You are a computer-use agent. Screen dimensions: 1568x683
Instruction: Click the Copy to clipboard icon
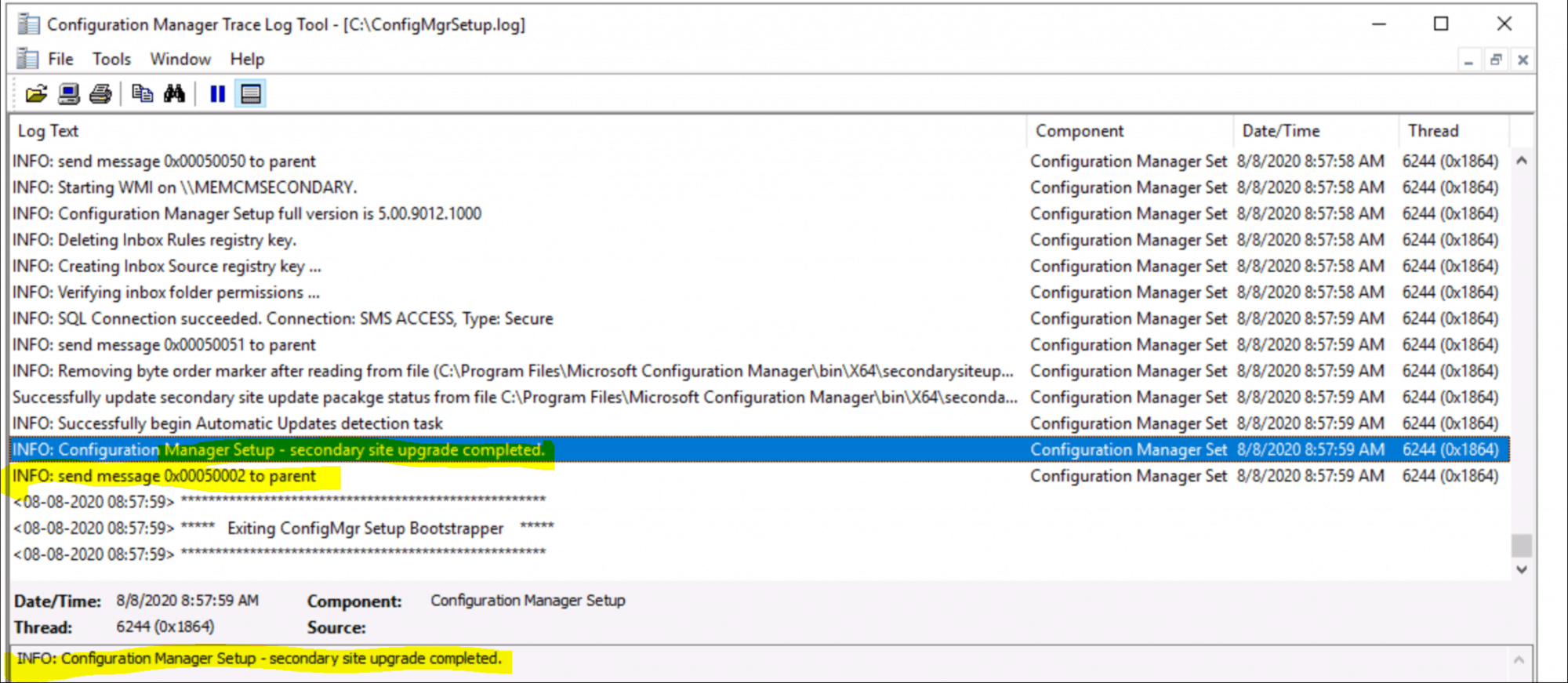142,94
